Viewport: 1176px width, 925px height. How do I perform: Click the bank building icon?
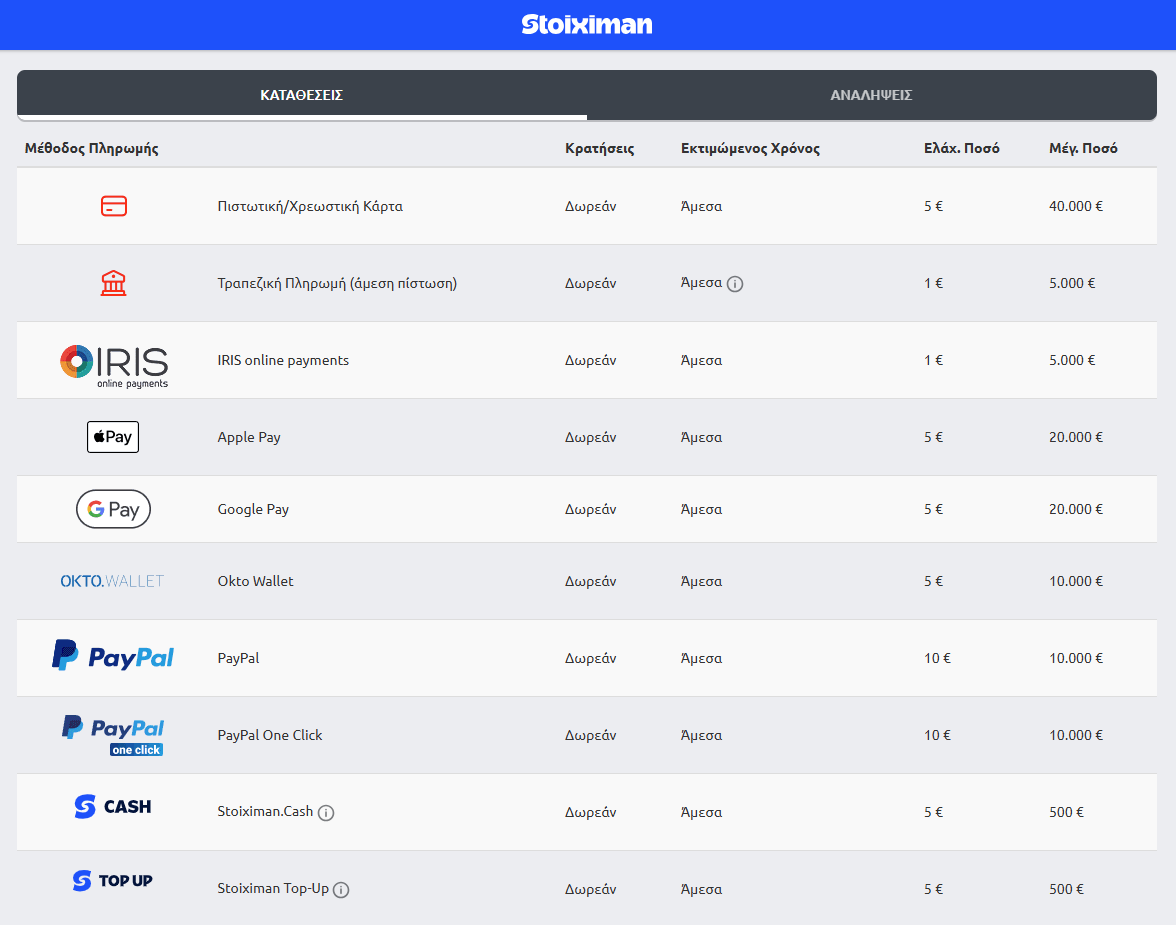(x=114, y=283)
